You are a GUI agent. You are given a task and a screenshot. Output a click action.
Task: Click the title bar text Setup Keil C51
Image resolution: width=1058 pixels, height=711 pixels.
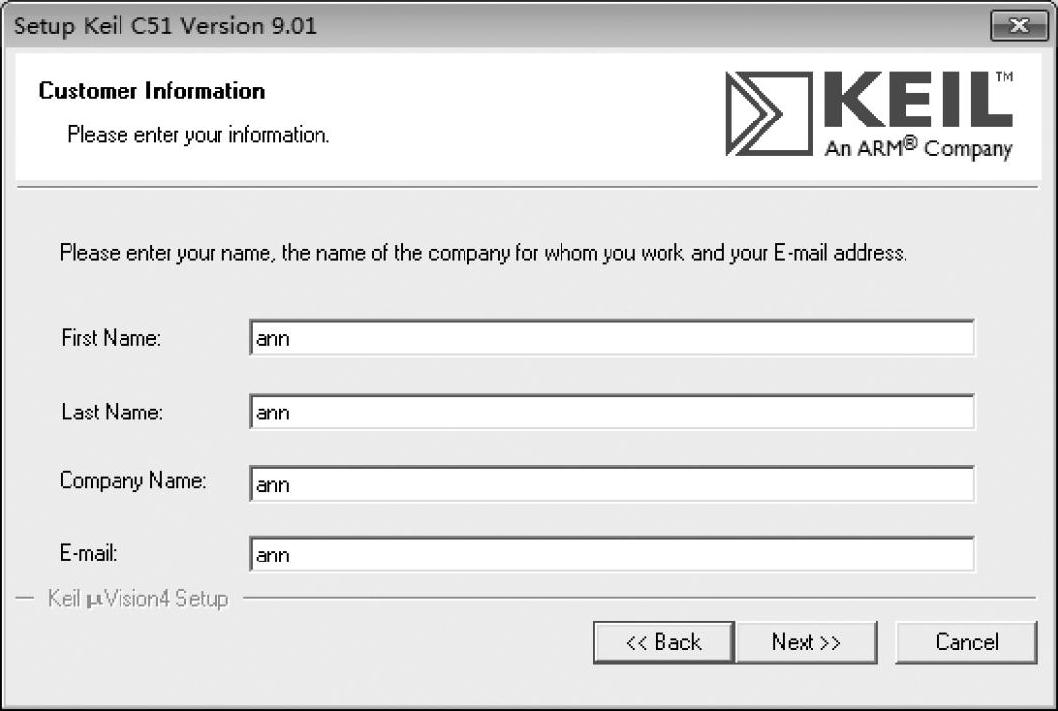pos(165,26)
